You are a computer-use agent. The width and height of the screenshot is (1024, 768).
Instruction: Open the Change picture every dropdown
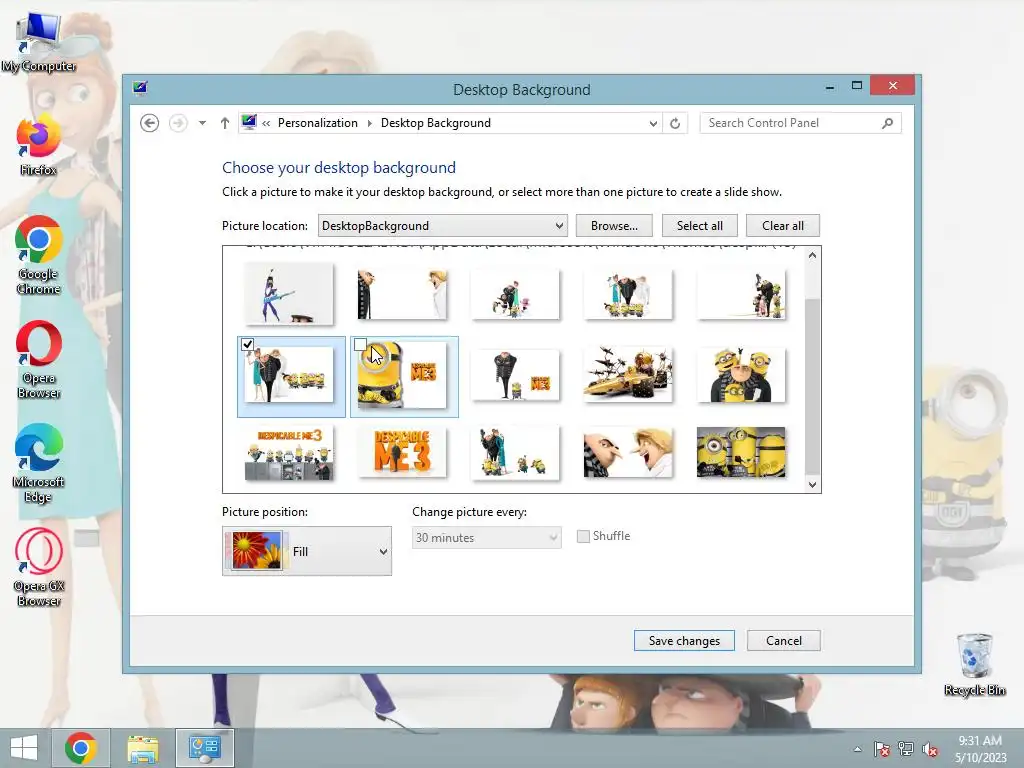tap(487, 537)
